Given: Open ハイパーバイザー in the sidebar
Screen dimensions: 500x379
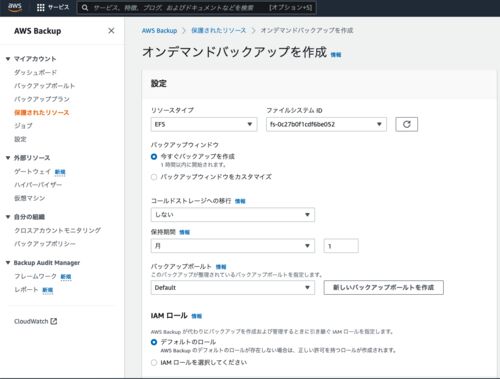Looking at the screenshot, I should 38,185.
